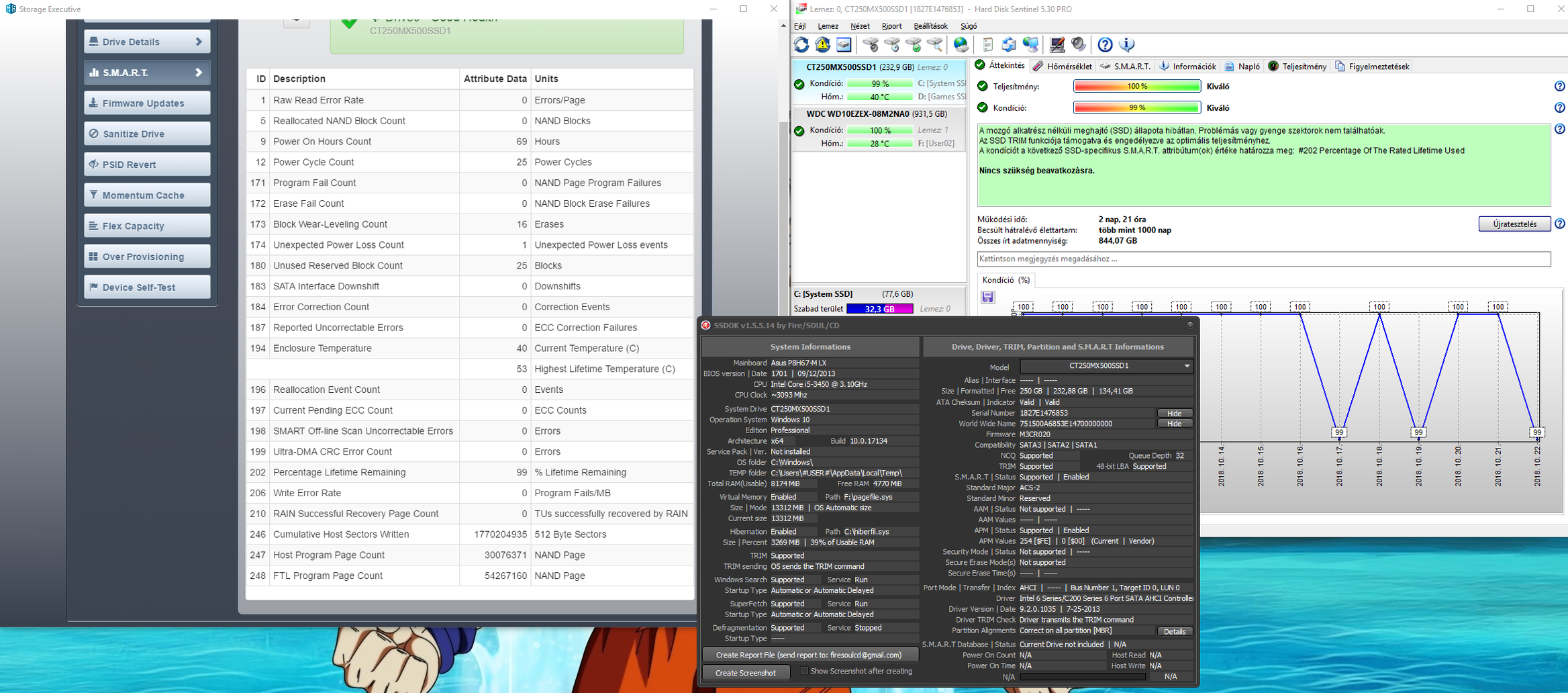This screenshot has height=693, width=1568.
Task: Switch to the Figyelmeztetések tab
Action: click(x=1372, y=66)
